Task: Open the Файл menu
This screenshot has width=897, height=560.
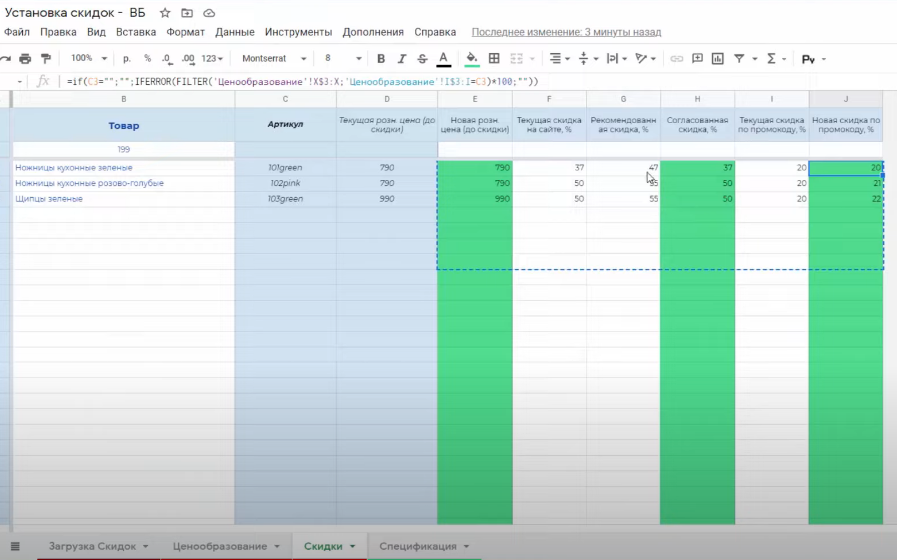Action: (x=17, y=32)
